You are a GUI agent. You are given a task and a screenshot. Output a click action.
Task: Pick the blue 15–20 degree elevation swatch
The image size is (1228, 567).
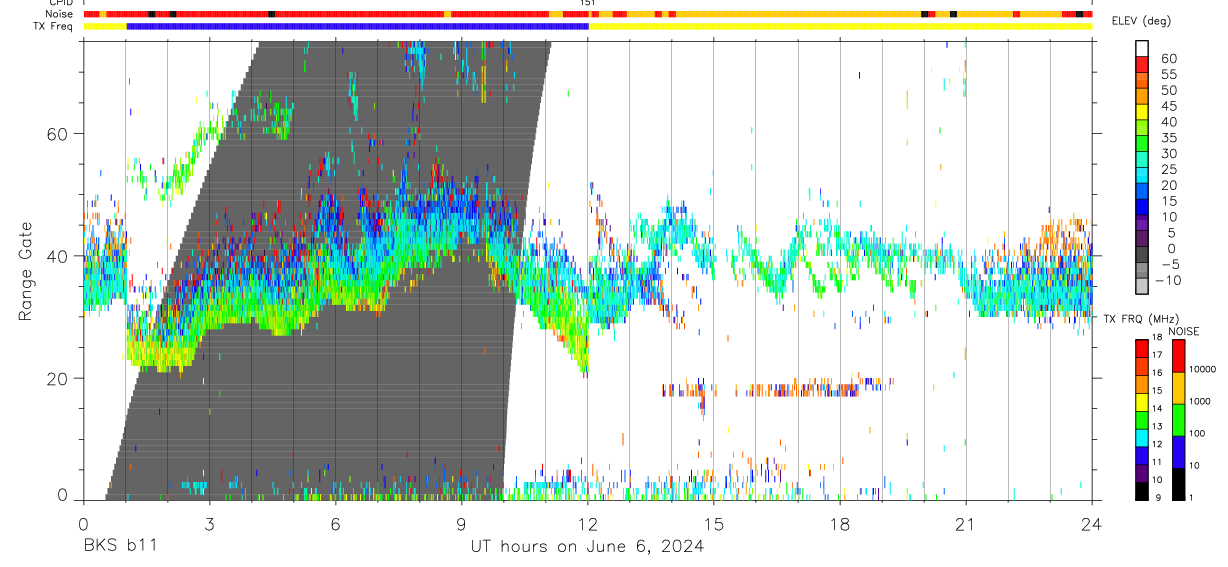coord(1142,191)
